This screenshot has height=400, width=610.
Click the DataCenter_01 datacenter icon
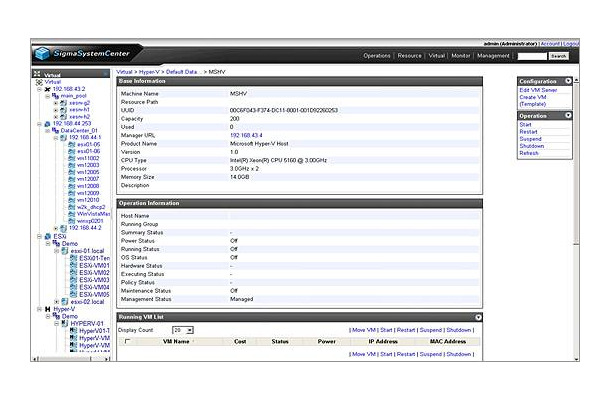point(55,131)
